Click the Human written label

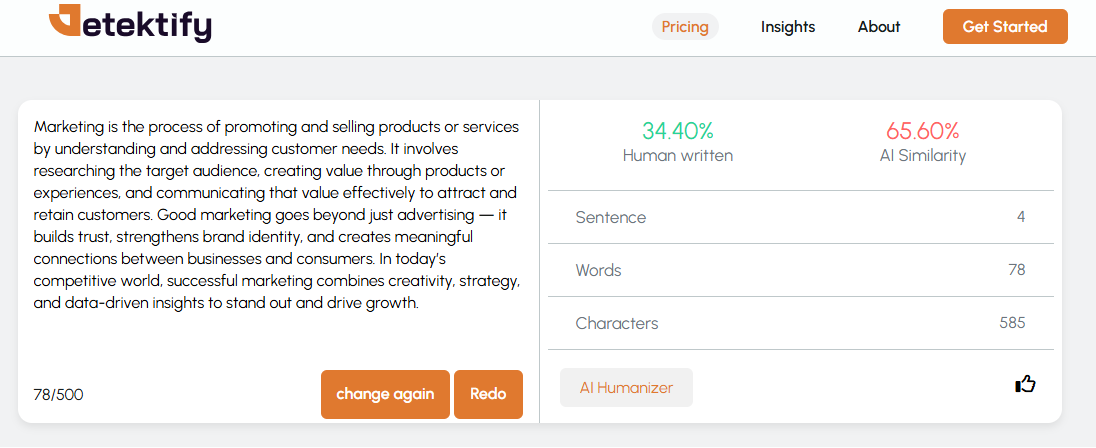[x=677, y=155]
